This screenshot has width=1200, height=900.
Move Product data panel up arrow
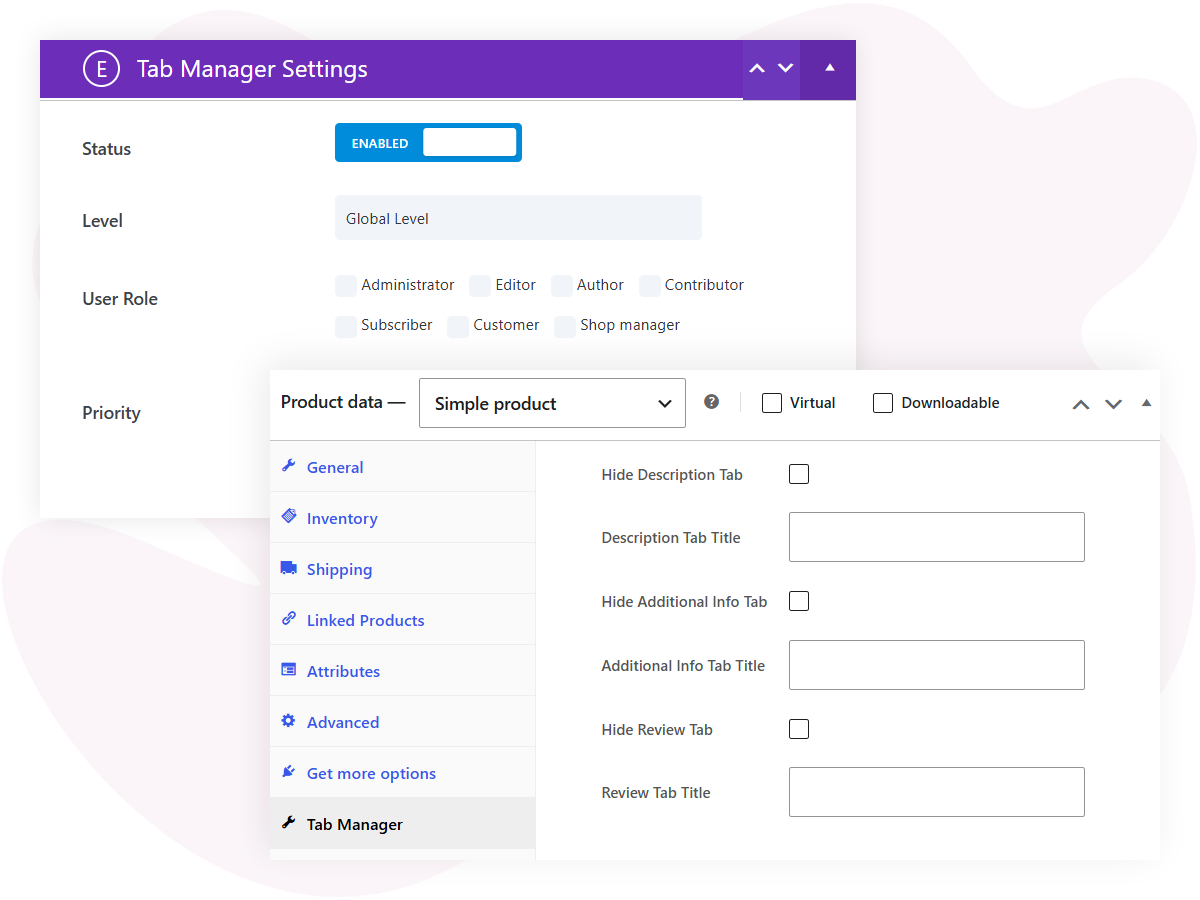click(1081, 404)
